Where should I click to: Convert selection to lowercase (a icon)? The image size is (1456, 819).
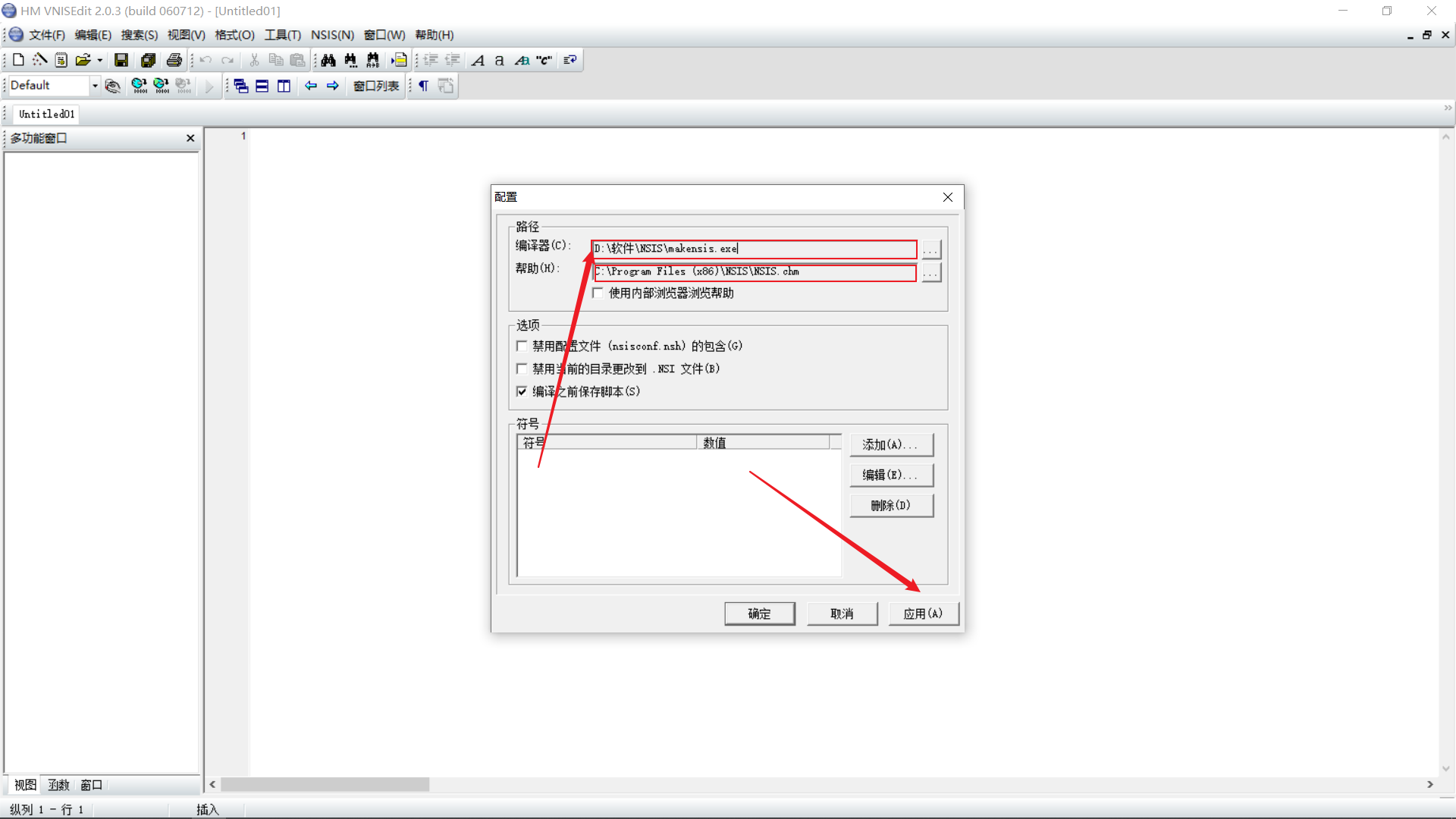tap(500, 60)
